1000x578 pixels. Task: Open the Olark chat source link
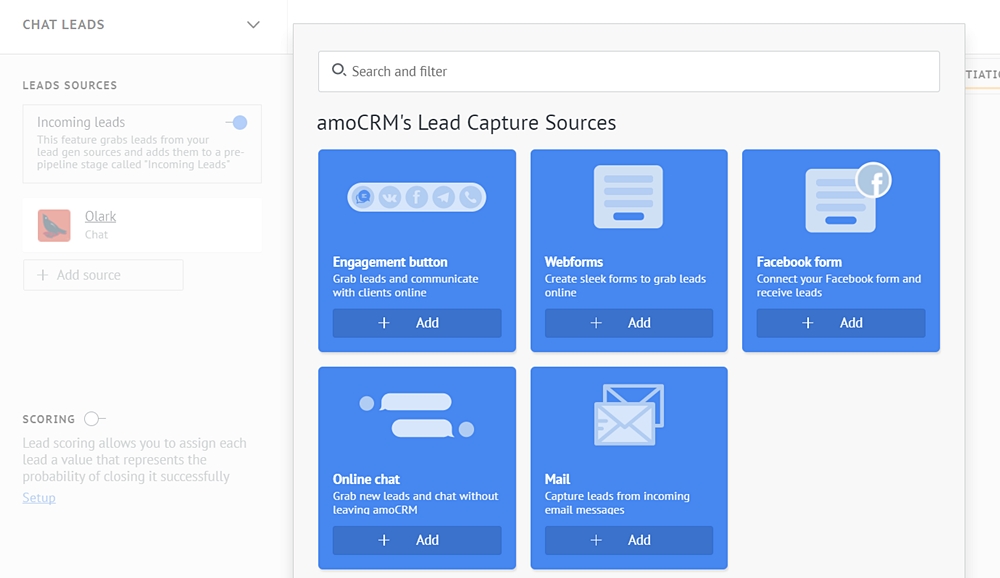click(x=100, y=216)
